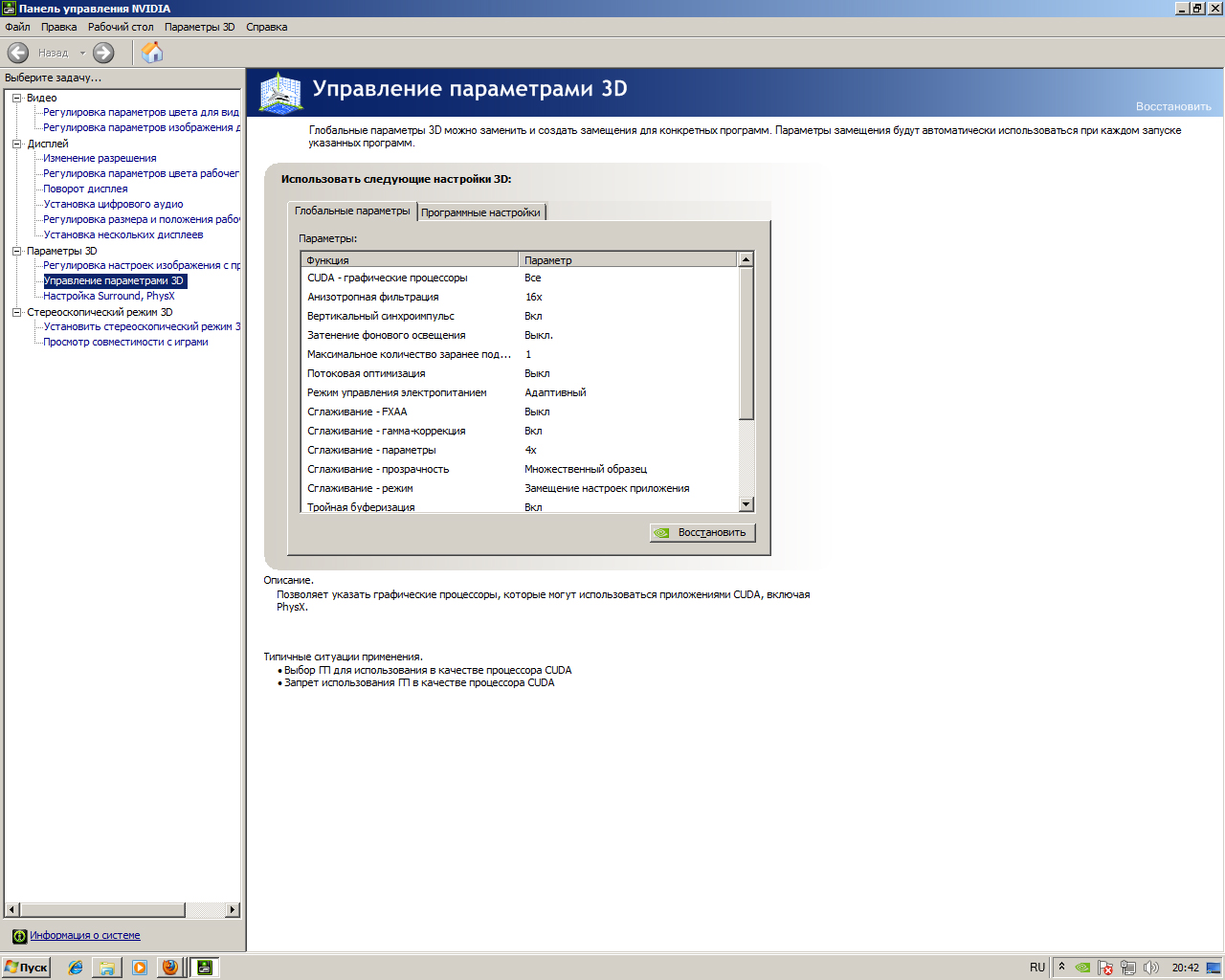Open the Рабочий стол menu

[x=121, y=27]
